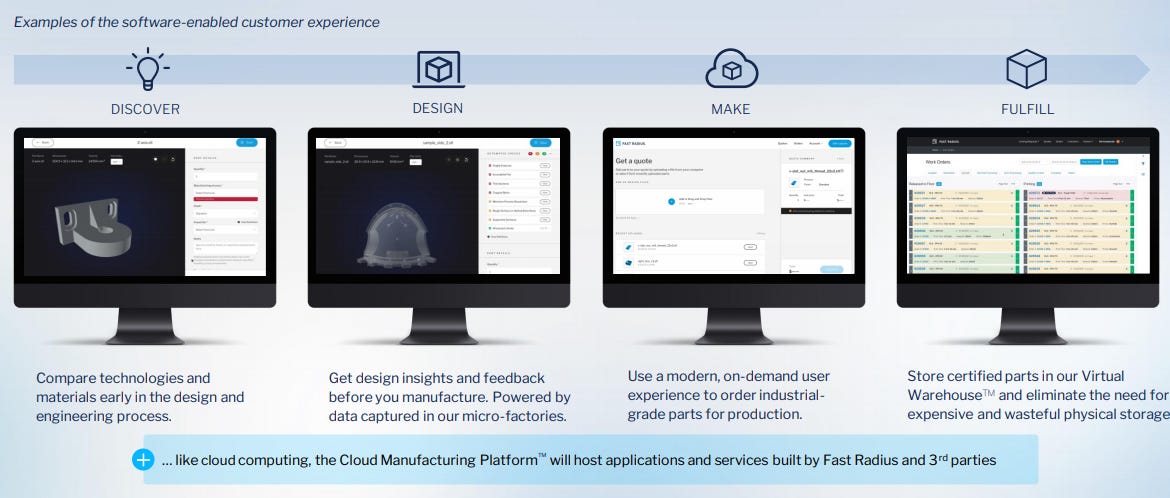Open the Account dropdown menu on the Make screen

coord(816,143)
